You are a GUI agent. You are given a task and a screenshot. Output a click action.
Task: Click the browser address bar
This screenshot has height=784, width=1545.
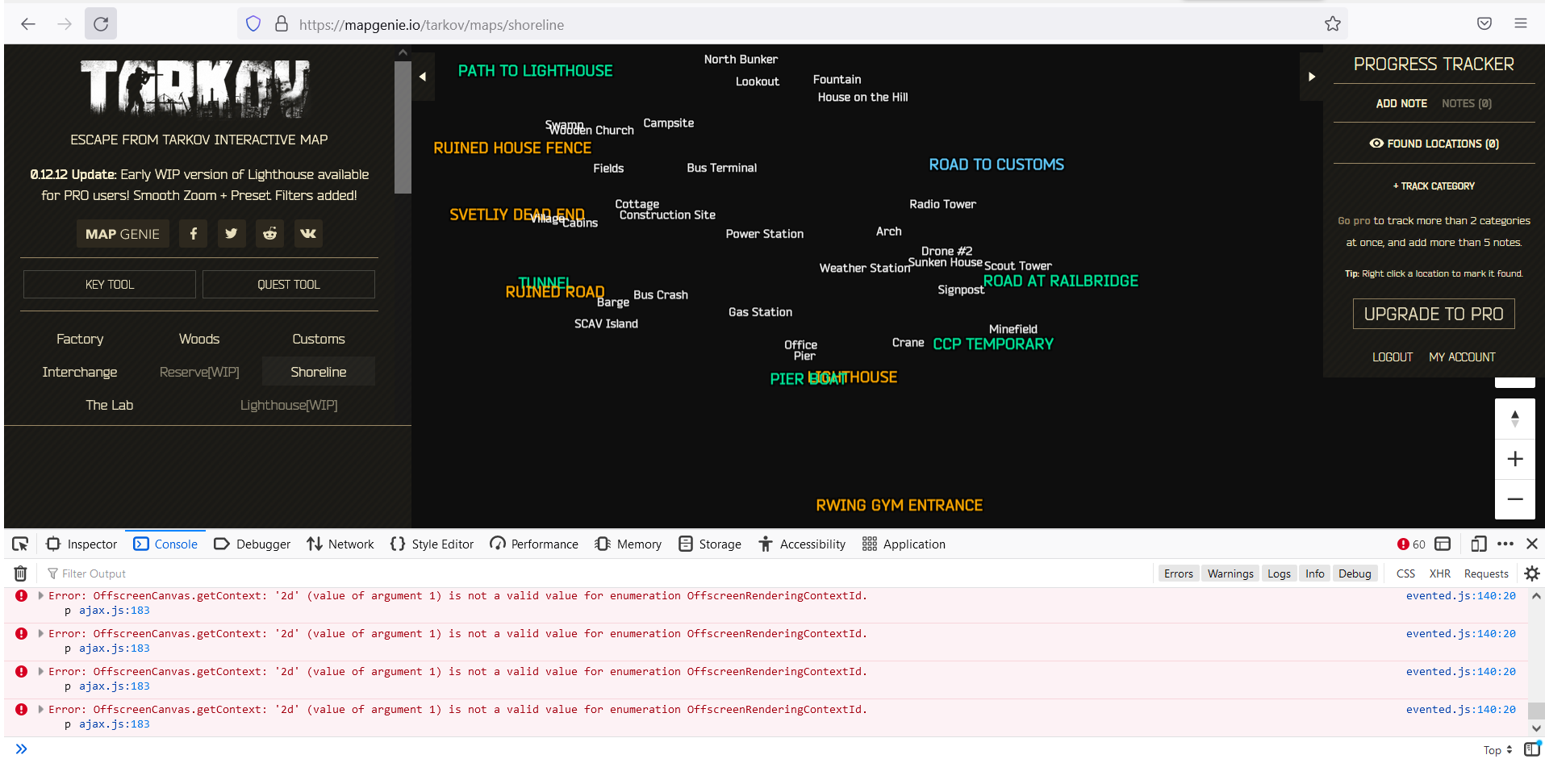click(x=565, y=24)
